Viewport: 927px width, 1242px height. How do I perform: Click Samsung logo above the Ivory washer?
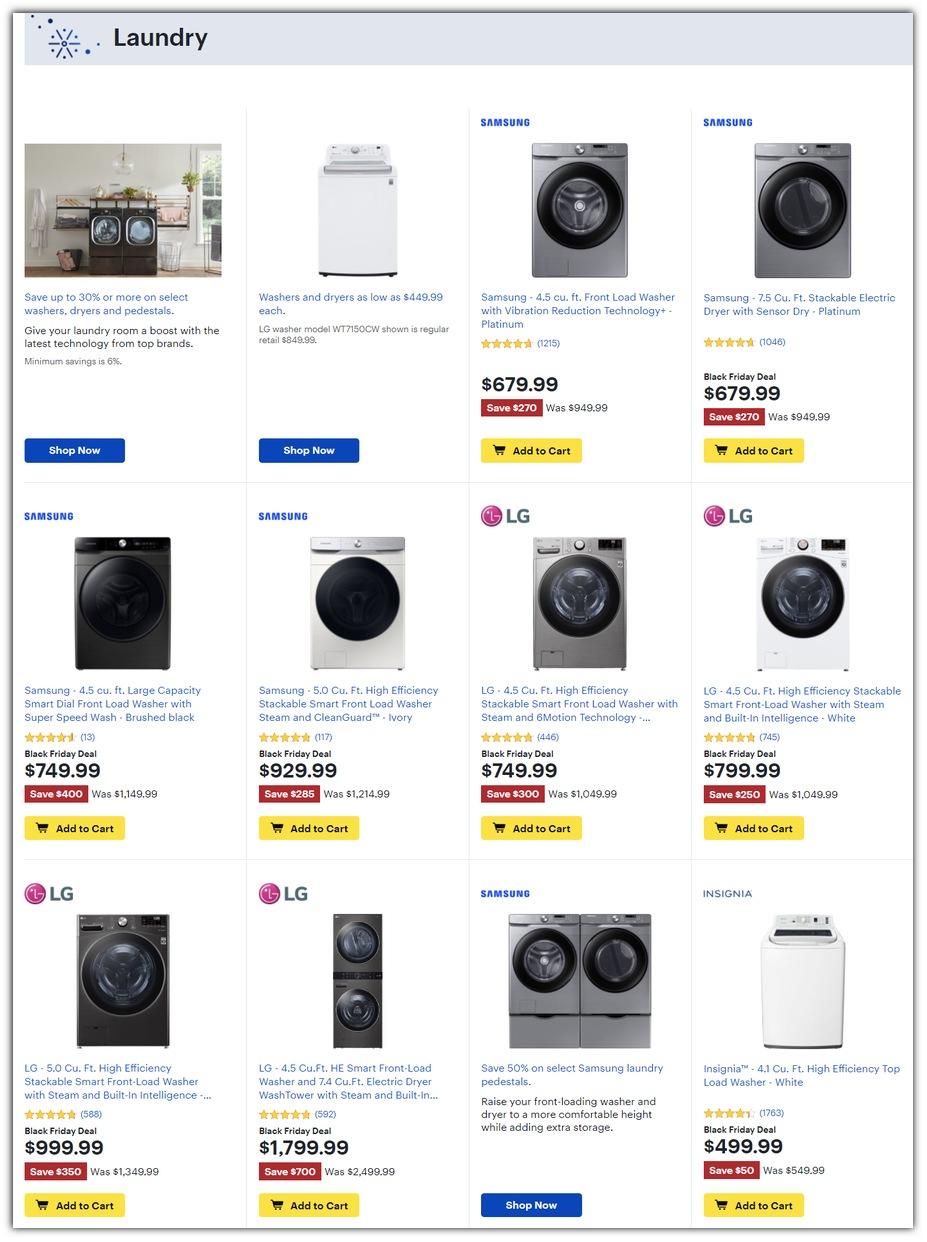point(283,517)
